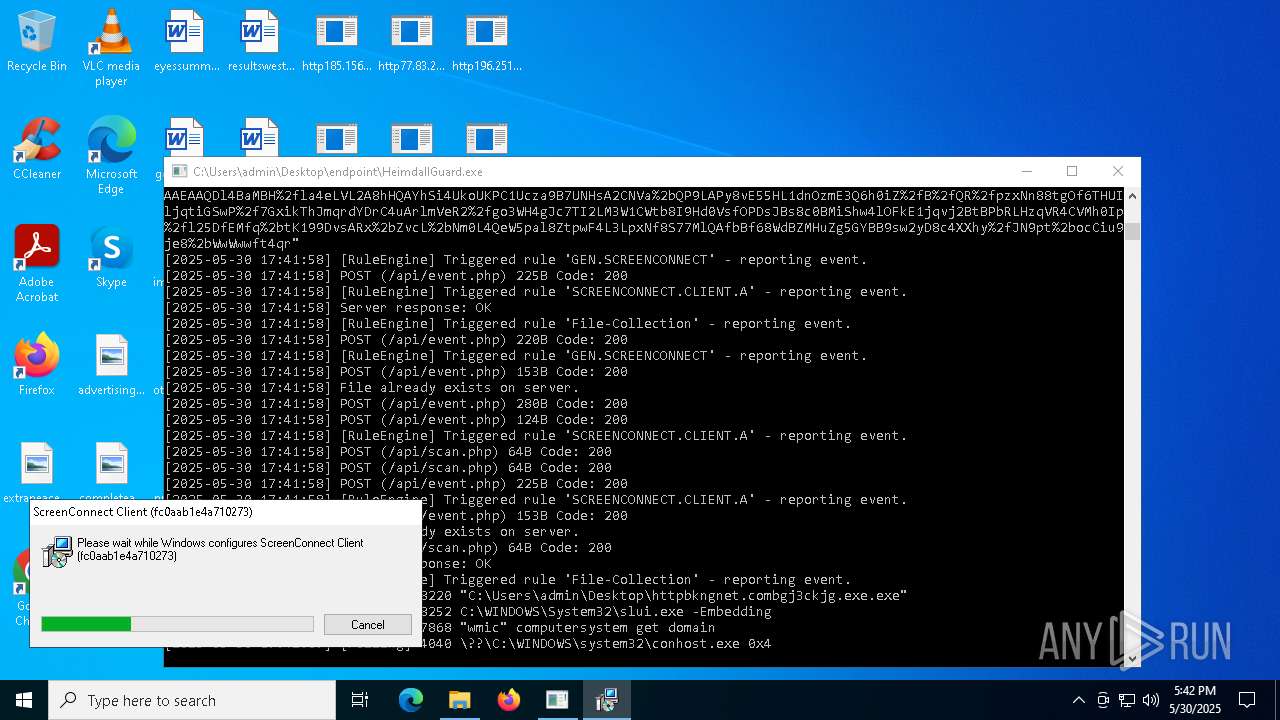This screenshot has width=1280, height=720.
Task: Click the 'Server response: OK' log line
Action: tap(328, 308)
